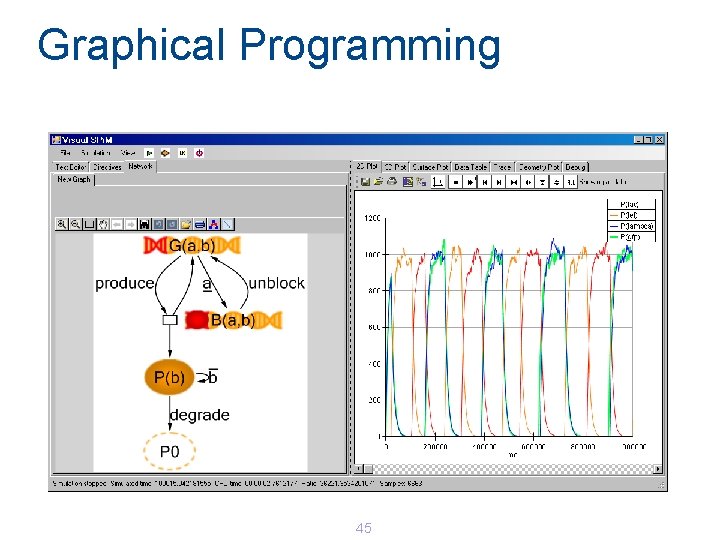Click the orange legend entry in plot
This screenshot has height=540, width=720.
[x=632, y=215]
